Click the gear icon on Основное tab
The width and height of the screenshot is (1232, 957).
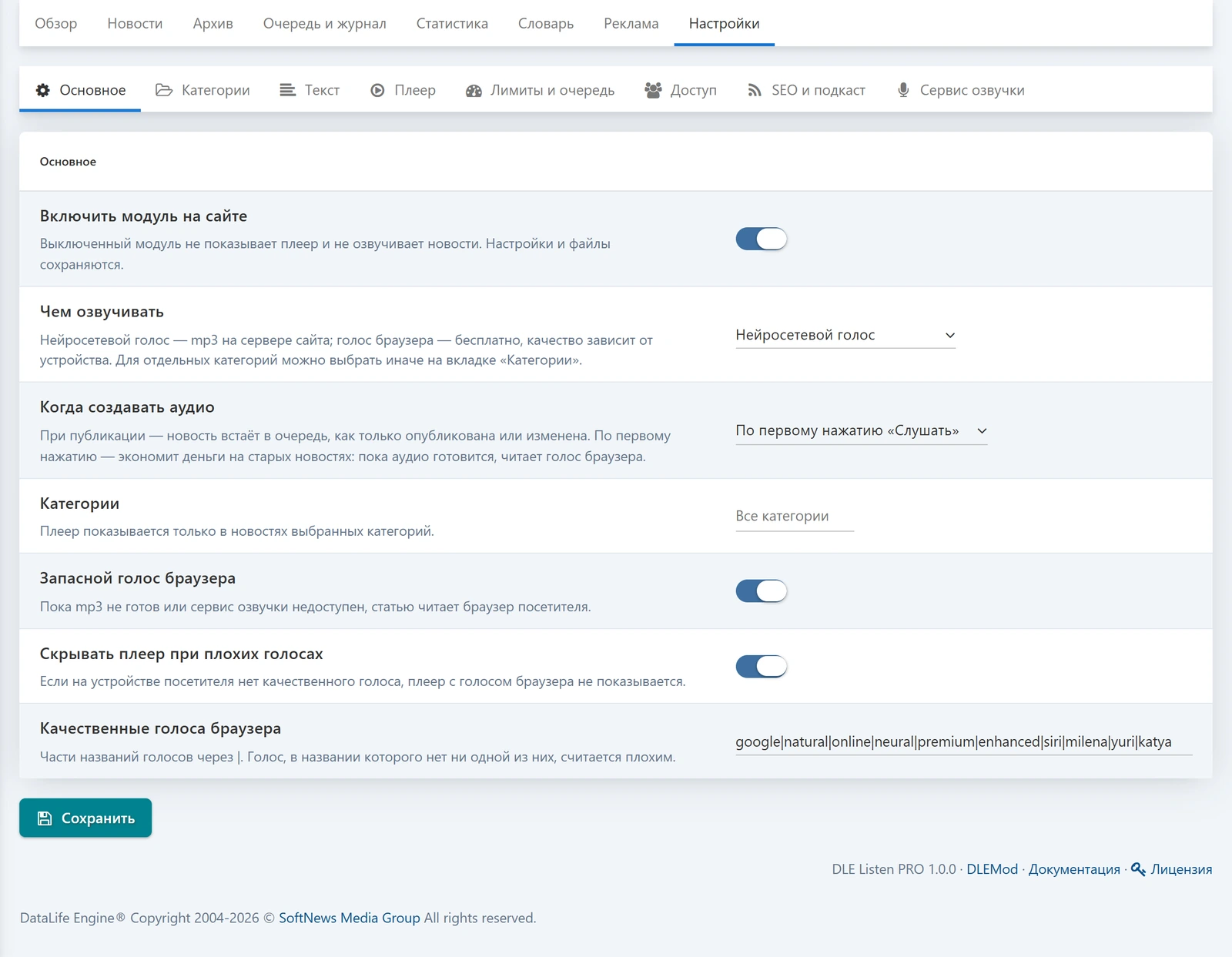coord(43,90)
